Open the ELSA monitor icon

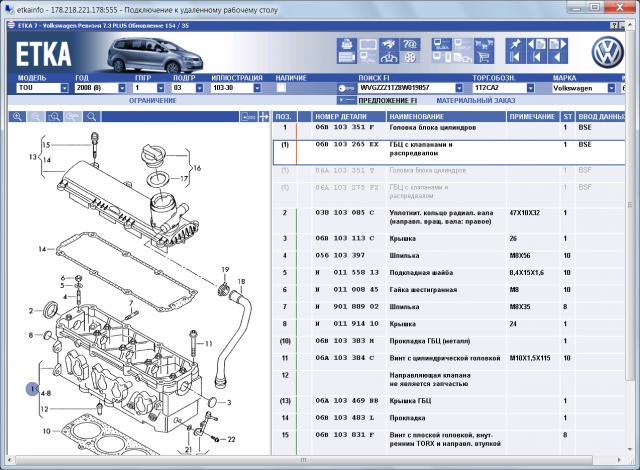[x=442, y=44]
